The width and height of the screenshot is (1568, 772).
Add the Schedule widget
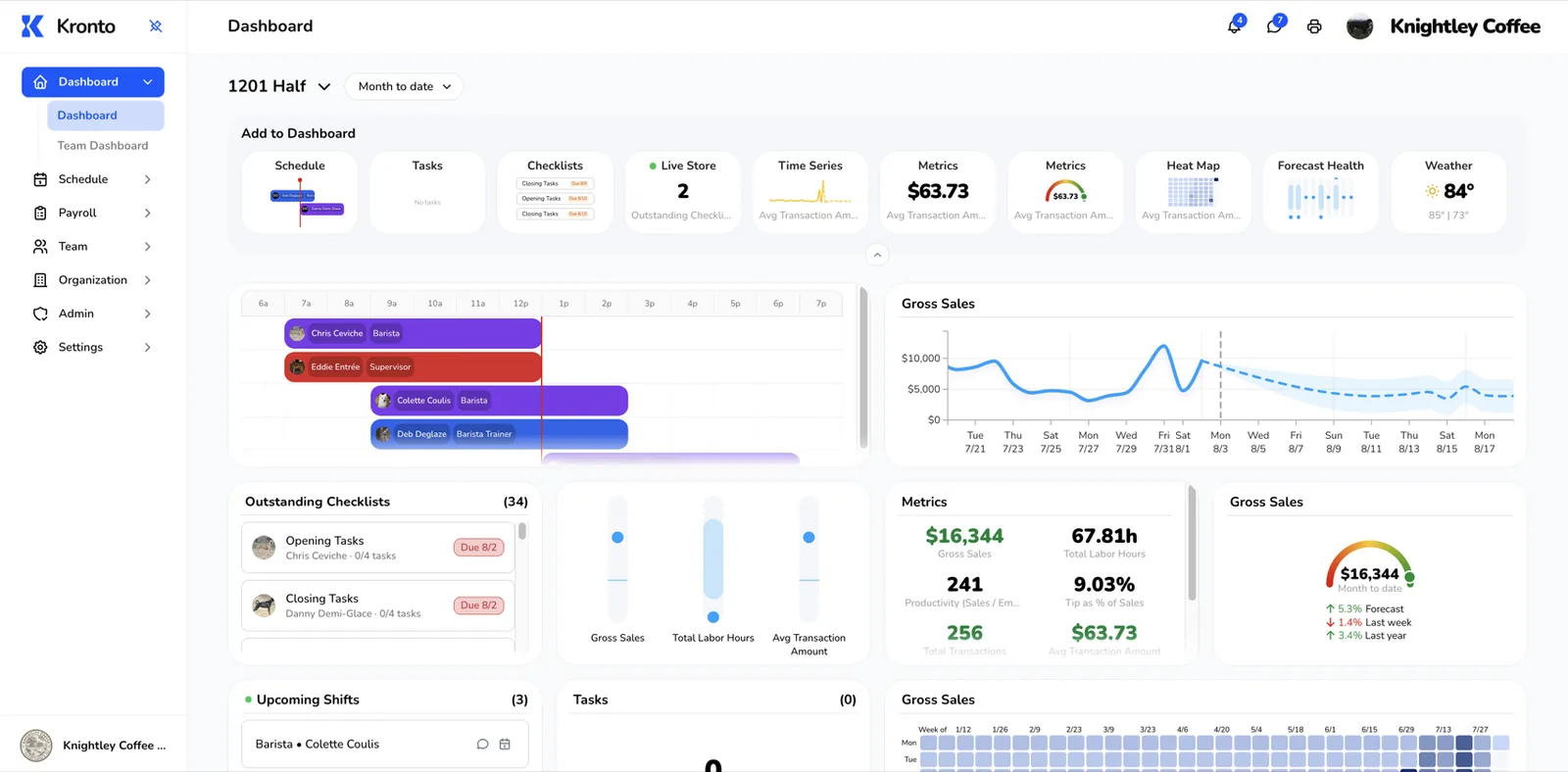click(300, 192)
